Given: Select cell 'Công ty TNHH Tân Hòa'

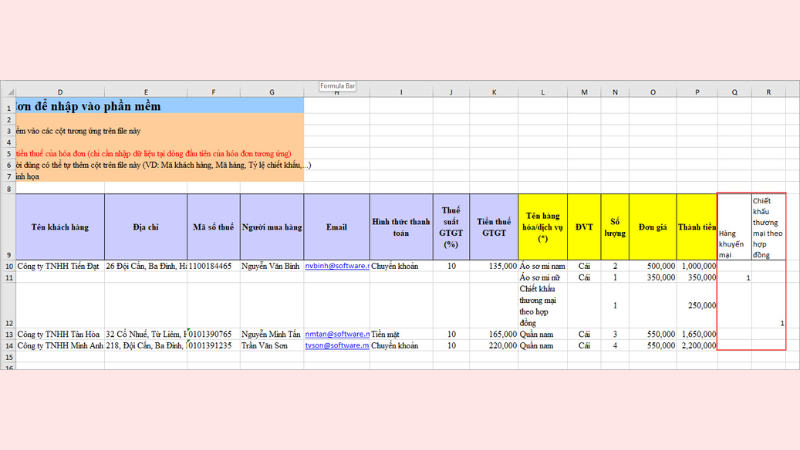Looking at the screenshot, I should 60,334.
